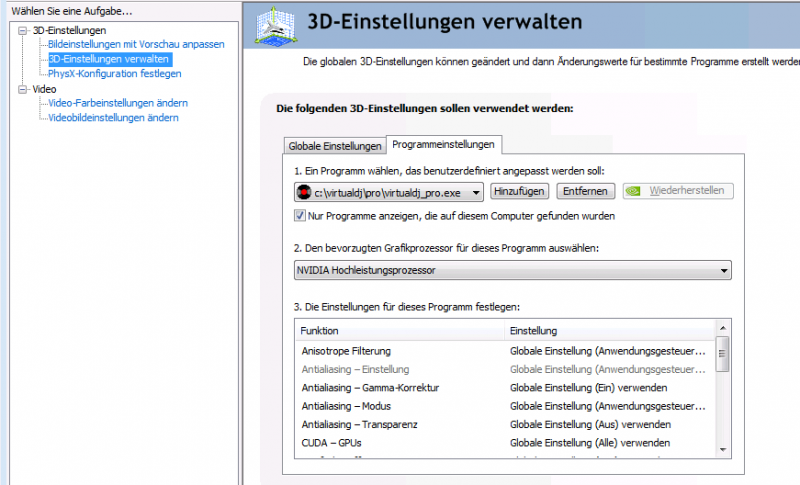Image resolution: width=800 pixels, height=485 pixels.
Task: Collapse the 3D-Einstellungen tree node
Action: pyautogui.click(x=24, y=31)
